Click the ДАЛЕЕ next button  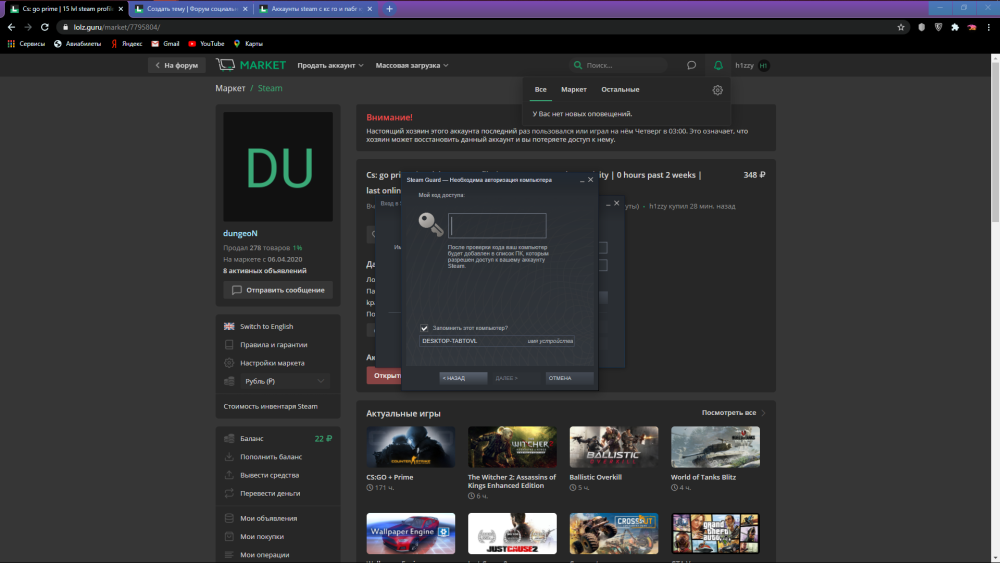tap(516, 378)
